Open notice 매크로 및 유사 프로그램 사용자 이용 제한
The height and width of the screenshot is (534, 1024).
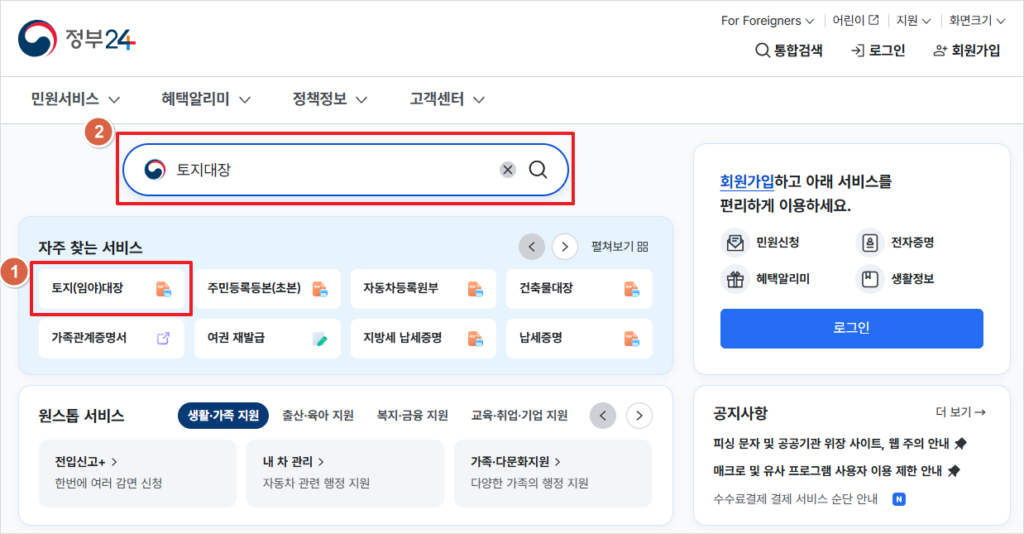click(x=836, y=471)
